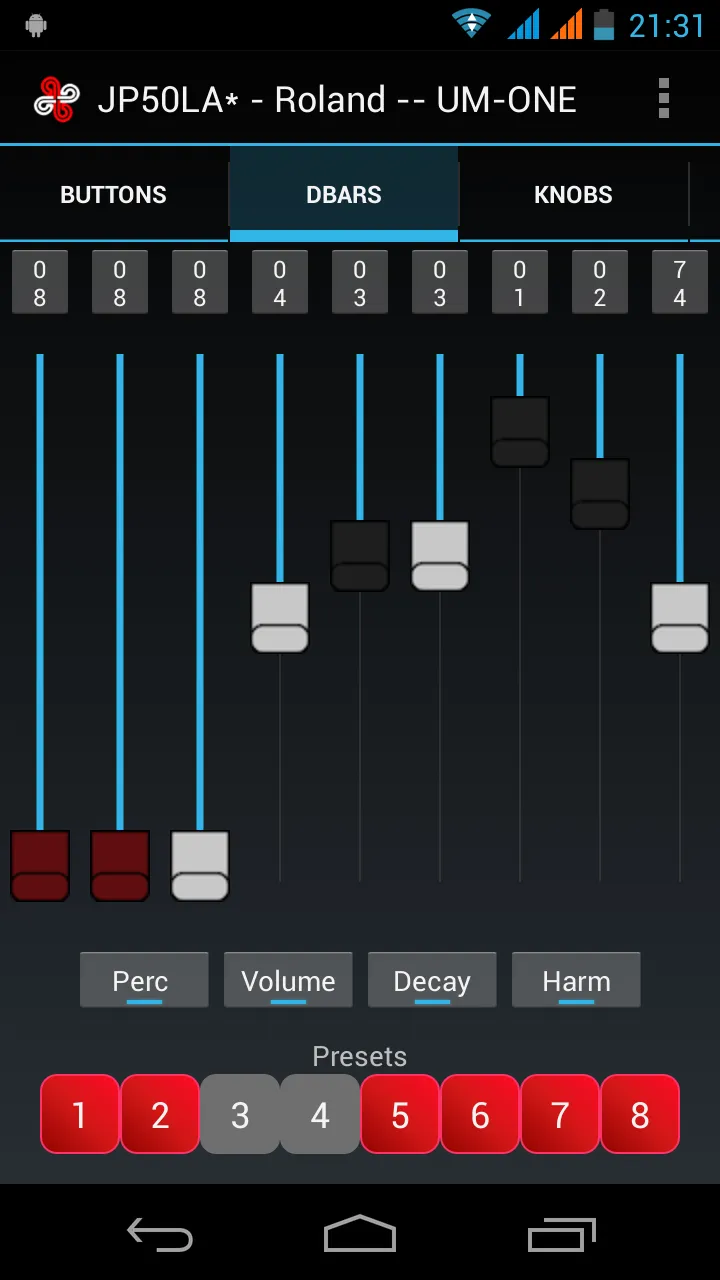Grab the seventh drawbar black handle near top
This screenshot has width=720, height=1280.
pyautogui.click(x=520, y=432)
